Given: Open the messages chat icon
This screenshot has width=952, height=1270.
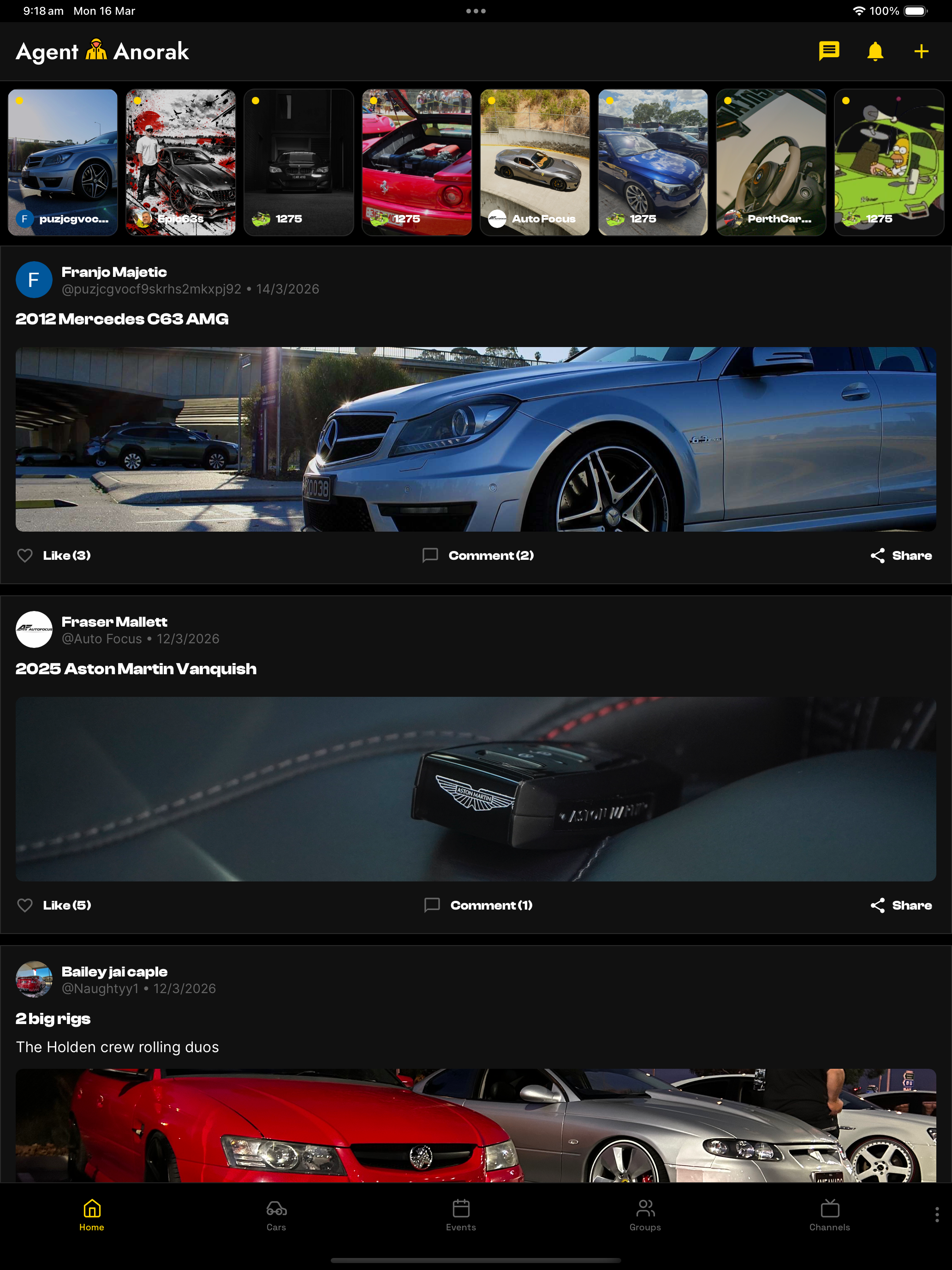Looking at the screenshot, I should coord(829,51).
